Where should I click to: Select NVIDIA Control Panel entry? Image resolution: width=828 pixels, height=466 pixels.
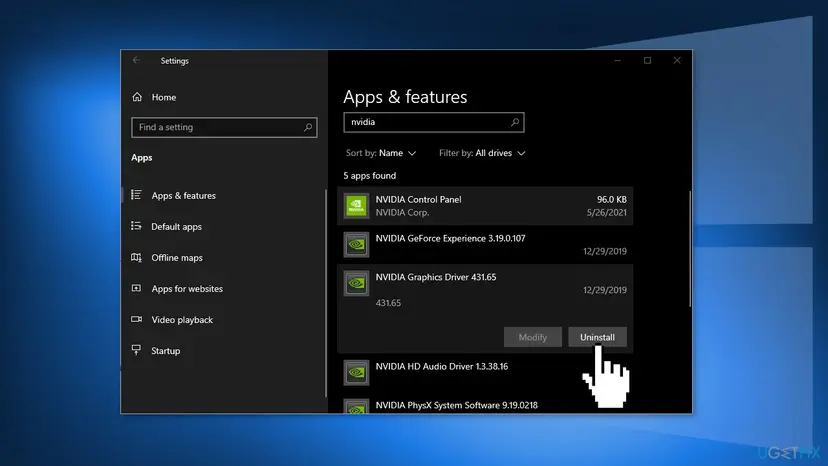[485, 206]
